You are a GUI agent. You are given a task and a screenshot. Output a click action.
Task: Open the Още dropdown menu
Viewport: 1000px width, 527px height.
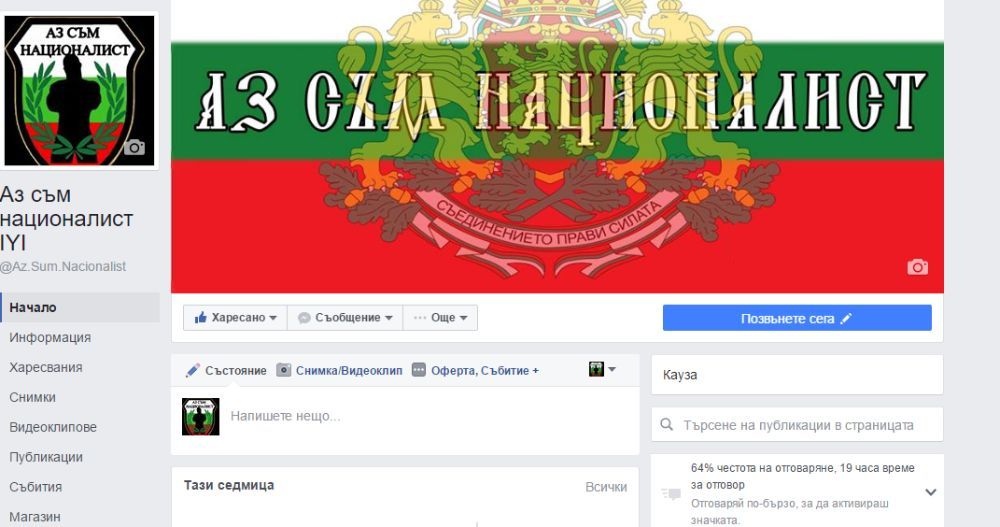tap(440, 317)
